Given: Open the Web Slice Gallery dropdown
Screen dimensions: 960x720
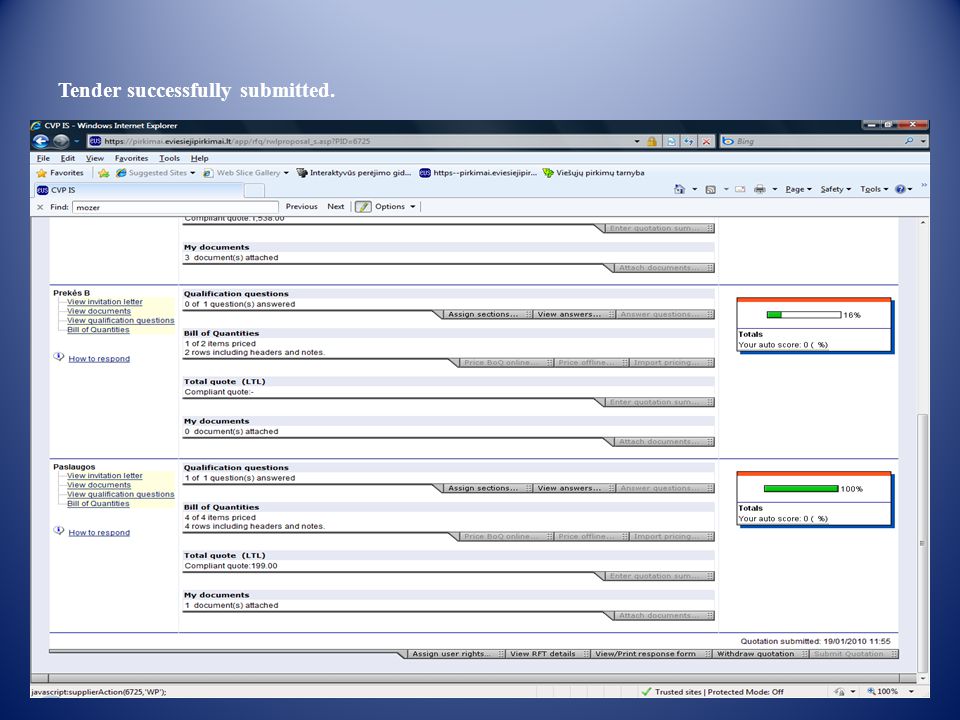Looking at the screenshot, I should (286, 173).
